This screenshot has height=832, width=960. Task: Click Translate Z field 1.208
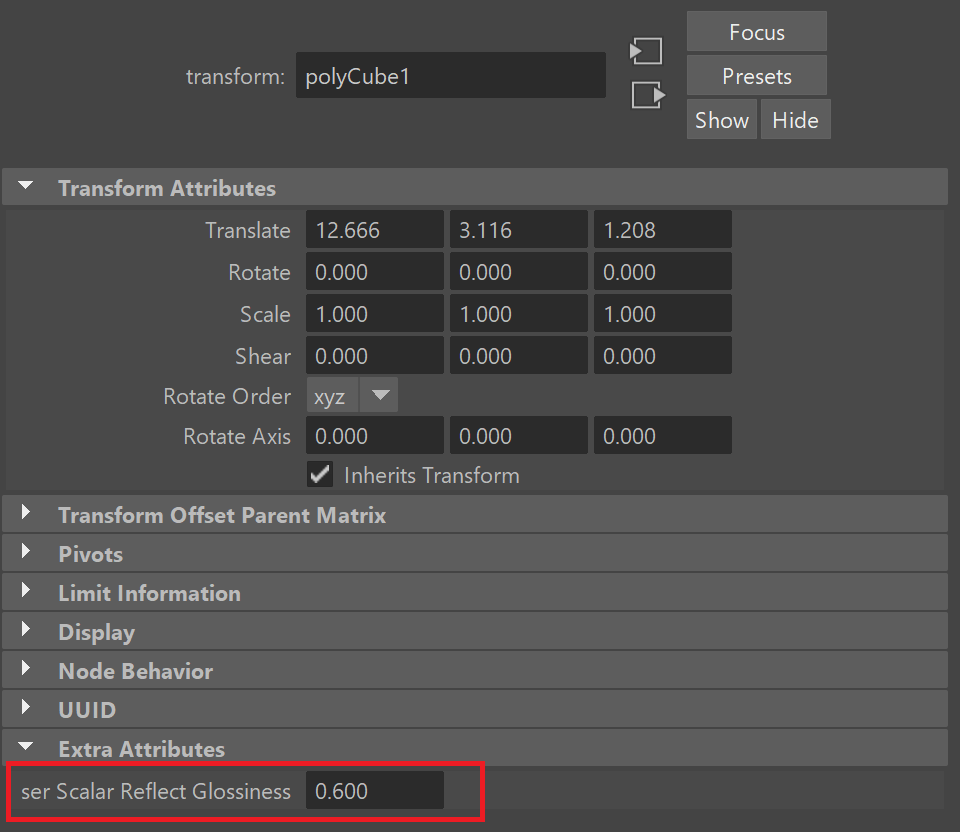[662, 230]
